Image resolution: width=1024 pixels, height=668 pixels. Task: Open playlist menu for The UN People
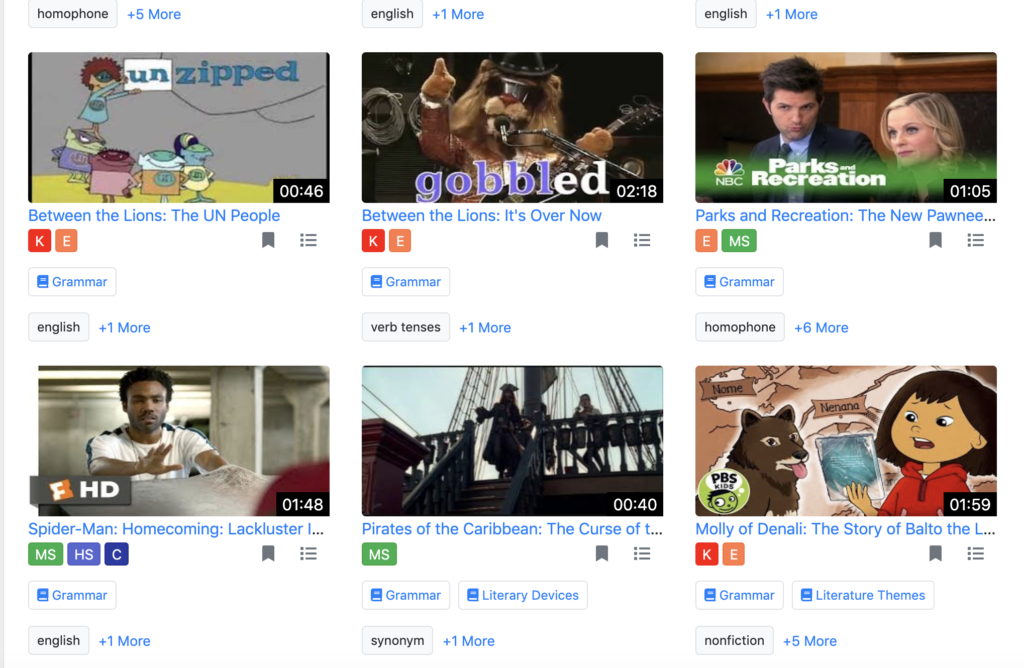(308, 240)
